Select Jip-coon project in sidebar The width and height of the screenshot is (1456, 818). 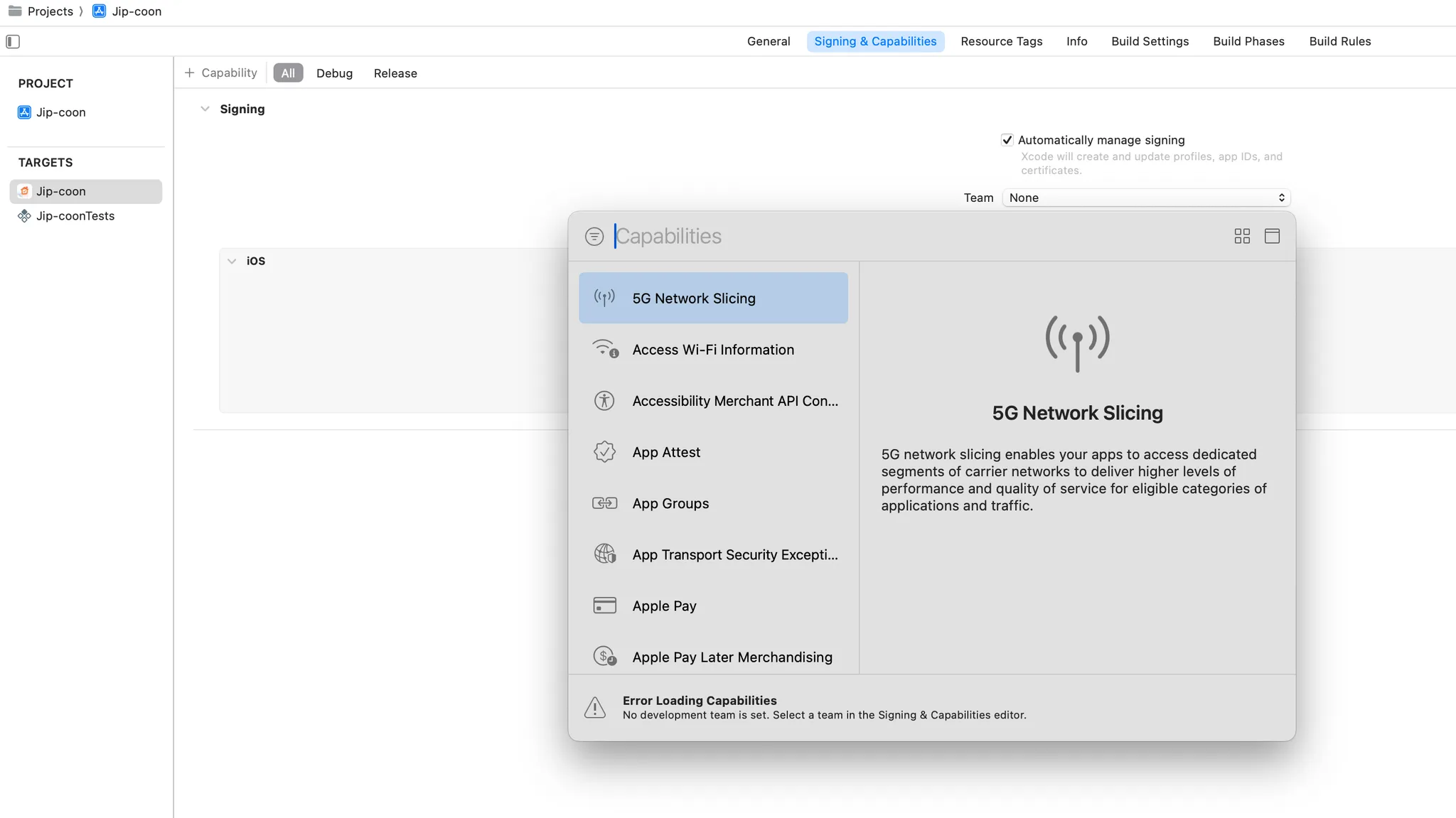60,112
